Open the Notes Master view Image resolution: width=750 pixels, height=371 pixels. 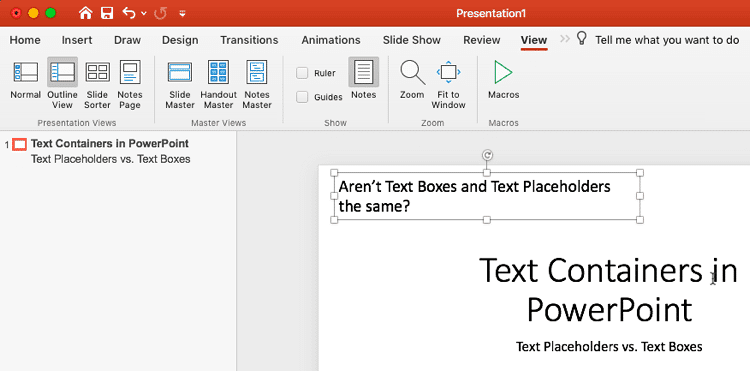coord(257,84)
